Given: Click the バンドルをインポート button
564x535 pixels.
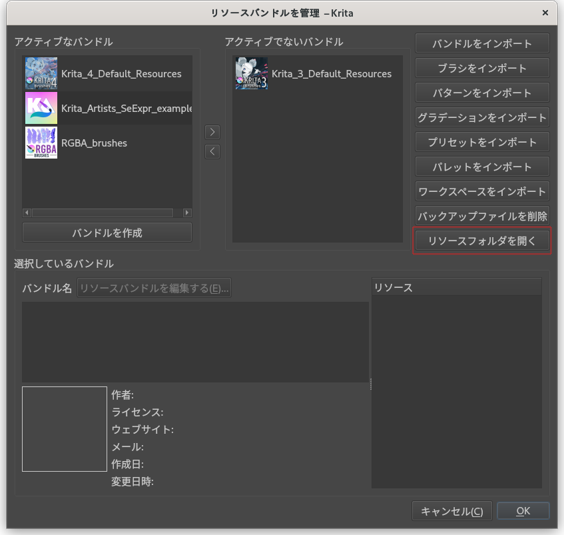Looking at the screenshot, I should (x=482, y=44).
